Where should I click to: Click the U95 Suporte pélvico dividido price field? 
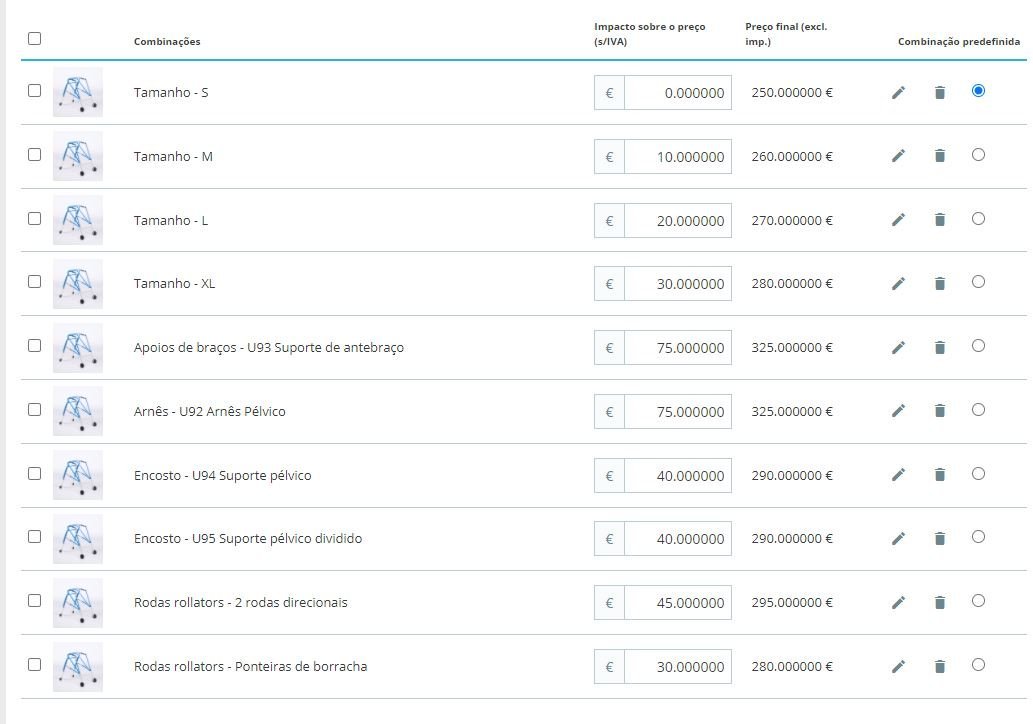click(678, 539)
